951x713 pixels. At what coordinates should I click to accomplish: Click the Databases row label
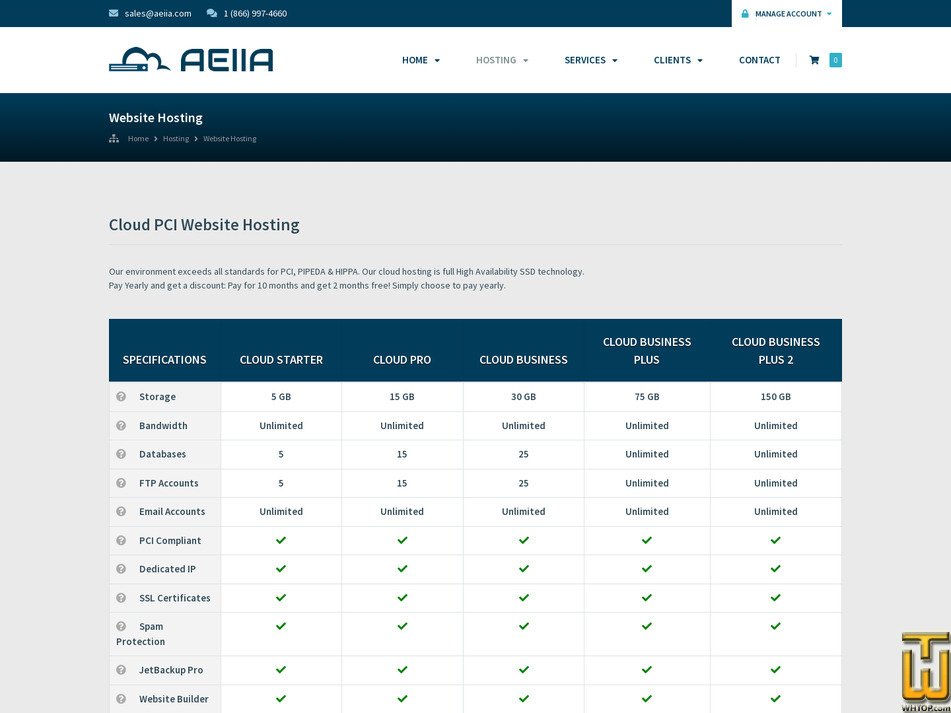(163, 454)
